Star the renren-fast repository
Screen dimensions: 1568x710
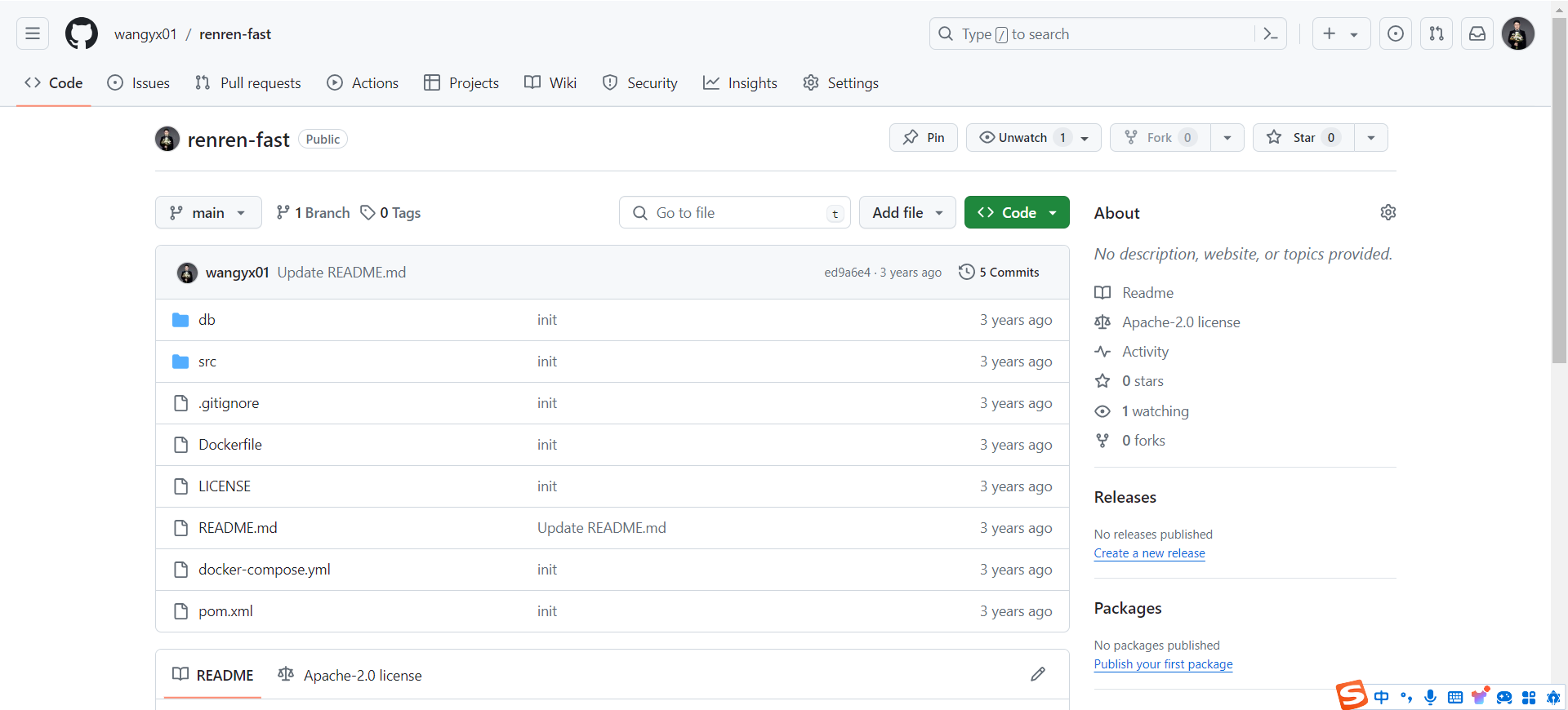coord(1303,137)
